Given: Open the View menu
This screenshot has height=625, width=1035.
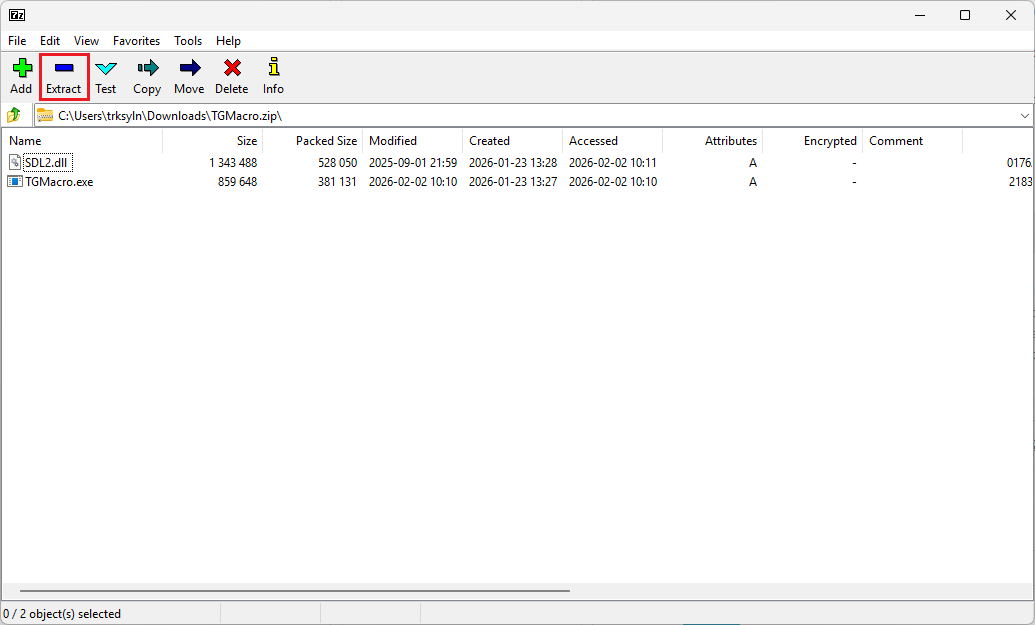Looking at the screenshot, I should (x=86, y=41).
